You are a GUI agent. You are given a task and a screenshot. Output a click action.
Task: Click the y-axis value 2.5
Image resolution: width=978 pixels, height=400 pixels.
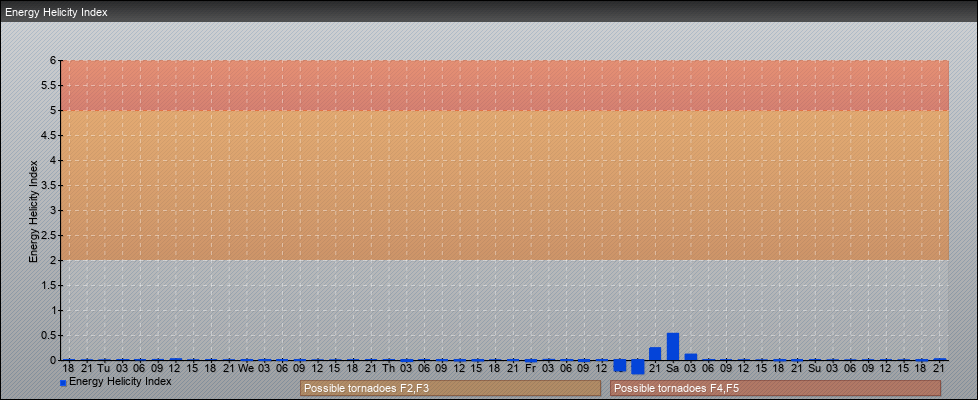(x=49, y=235)
